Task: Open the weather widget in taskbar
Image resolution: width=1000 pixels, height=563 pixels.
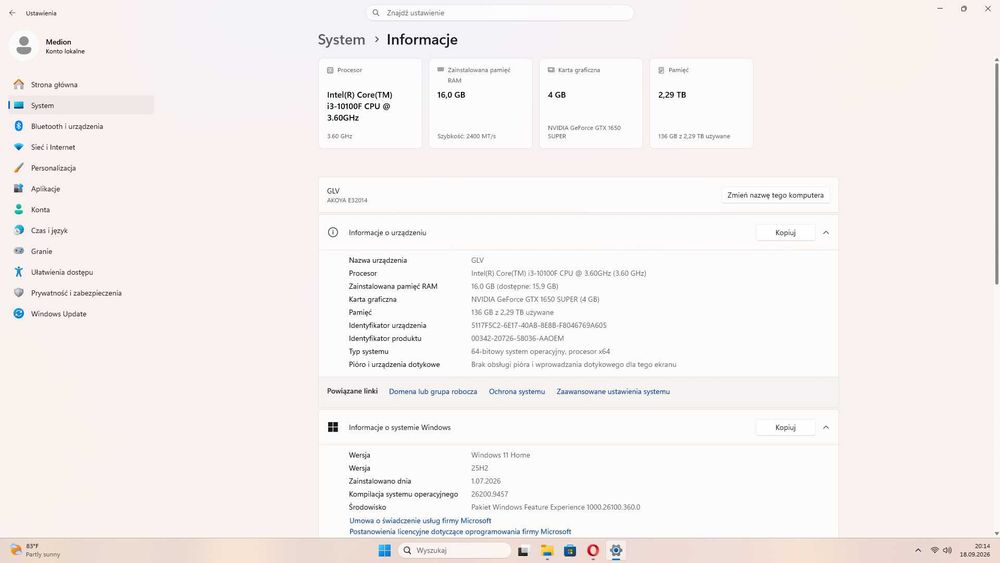Action: [35, 550]
